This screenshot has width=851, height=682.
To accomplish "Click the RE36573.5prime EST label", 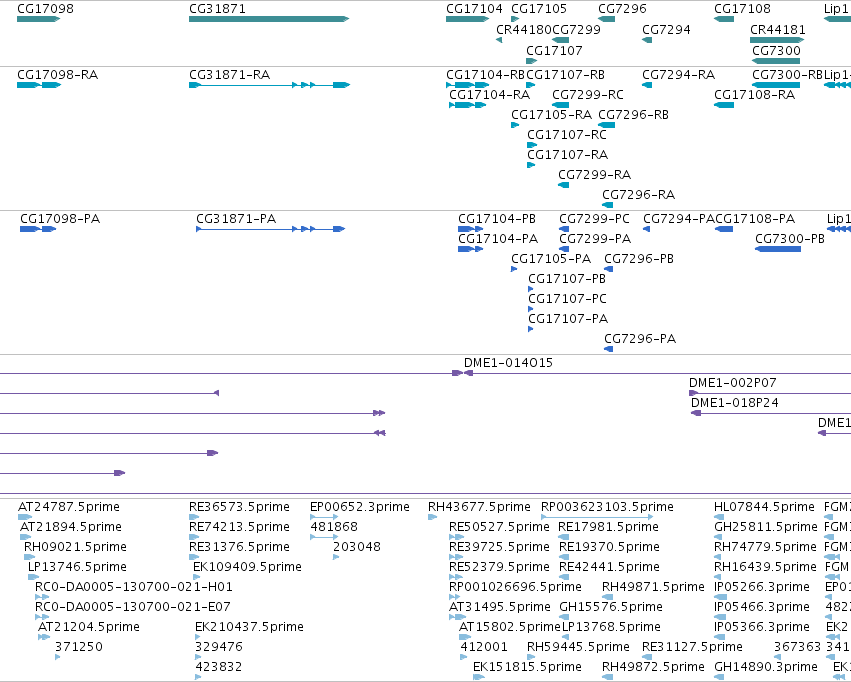I will click(239, 507).
